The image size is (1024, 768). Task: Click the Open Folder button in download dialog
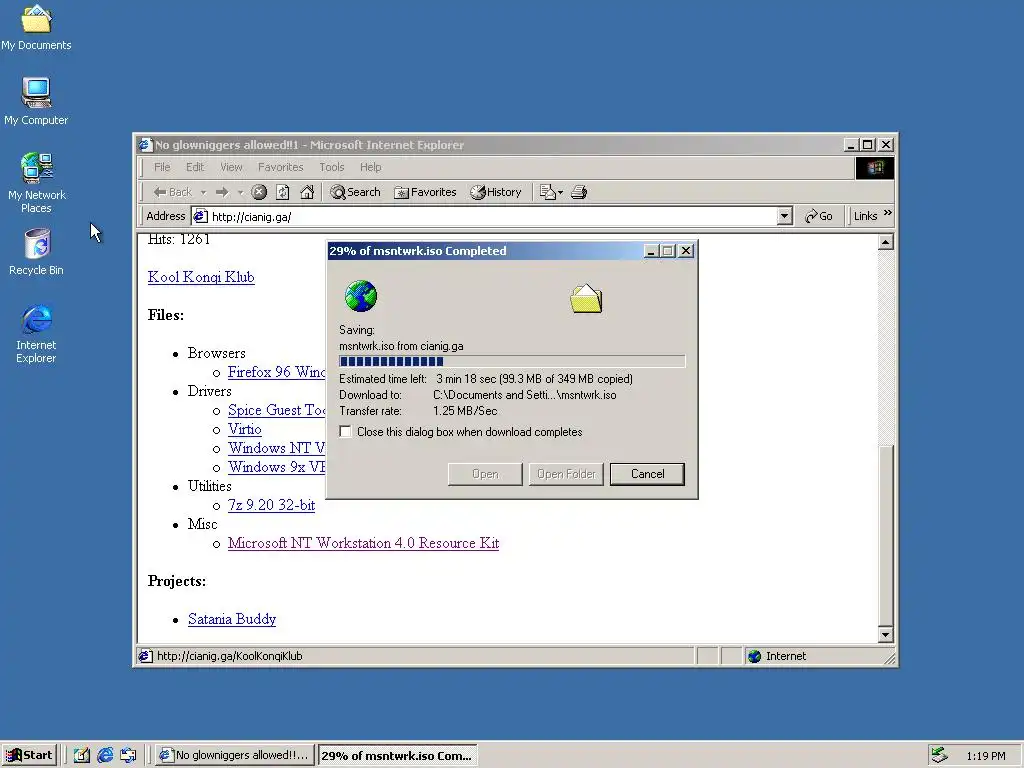pos(566,474)
